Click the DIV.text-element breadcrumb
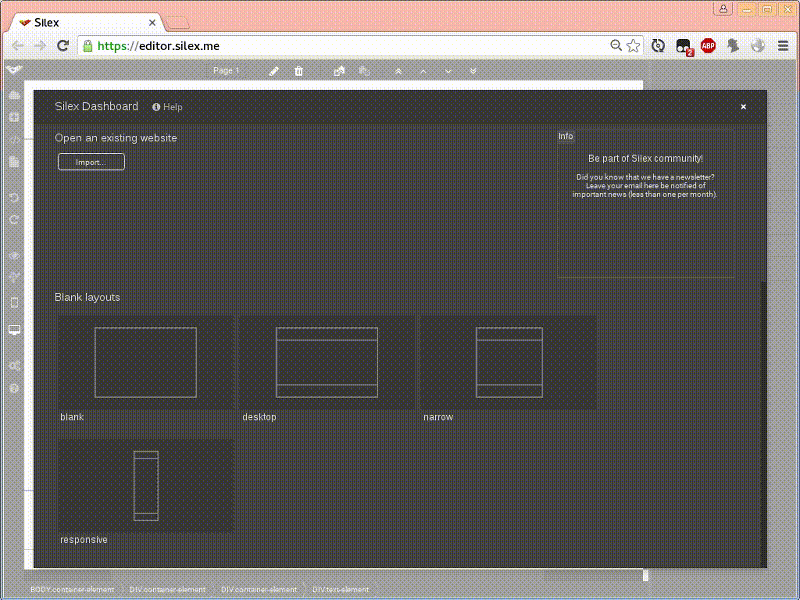 point(340,589)
